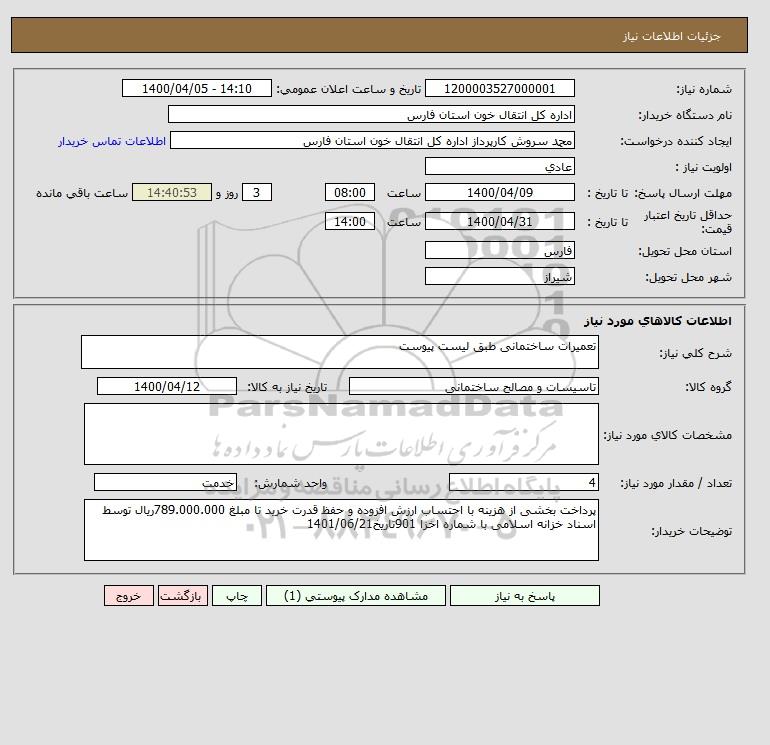Viewport: 770px width, 745px height.
Task: Open مشاهده مدارک پیوستی (1) attachments
Action: coord(356,595)
